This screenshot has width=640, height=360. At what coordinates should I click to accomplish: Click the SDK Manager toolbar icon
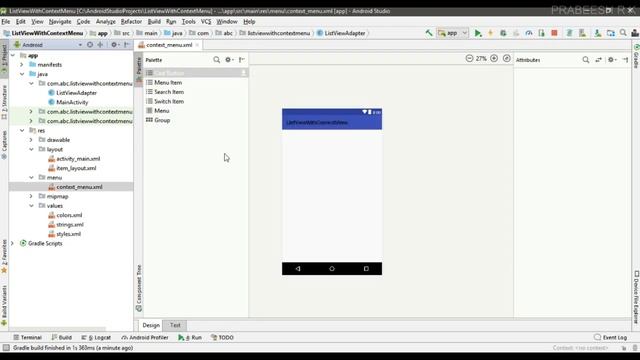[598, 33]
